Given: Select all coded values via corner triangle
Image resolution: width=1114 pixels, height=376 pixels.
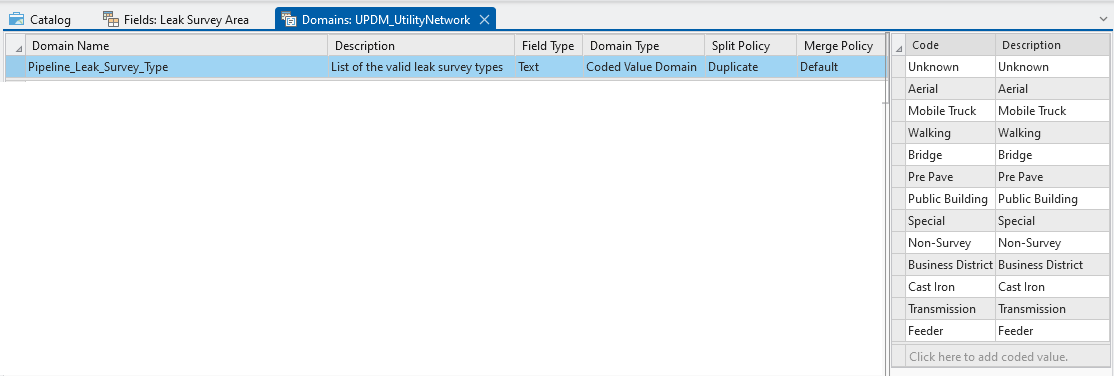Looking at the screenshot, I should [x=898, y=45].
